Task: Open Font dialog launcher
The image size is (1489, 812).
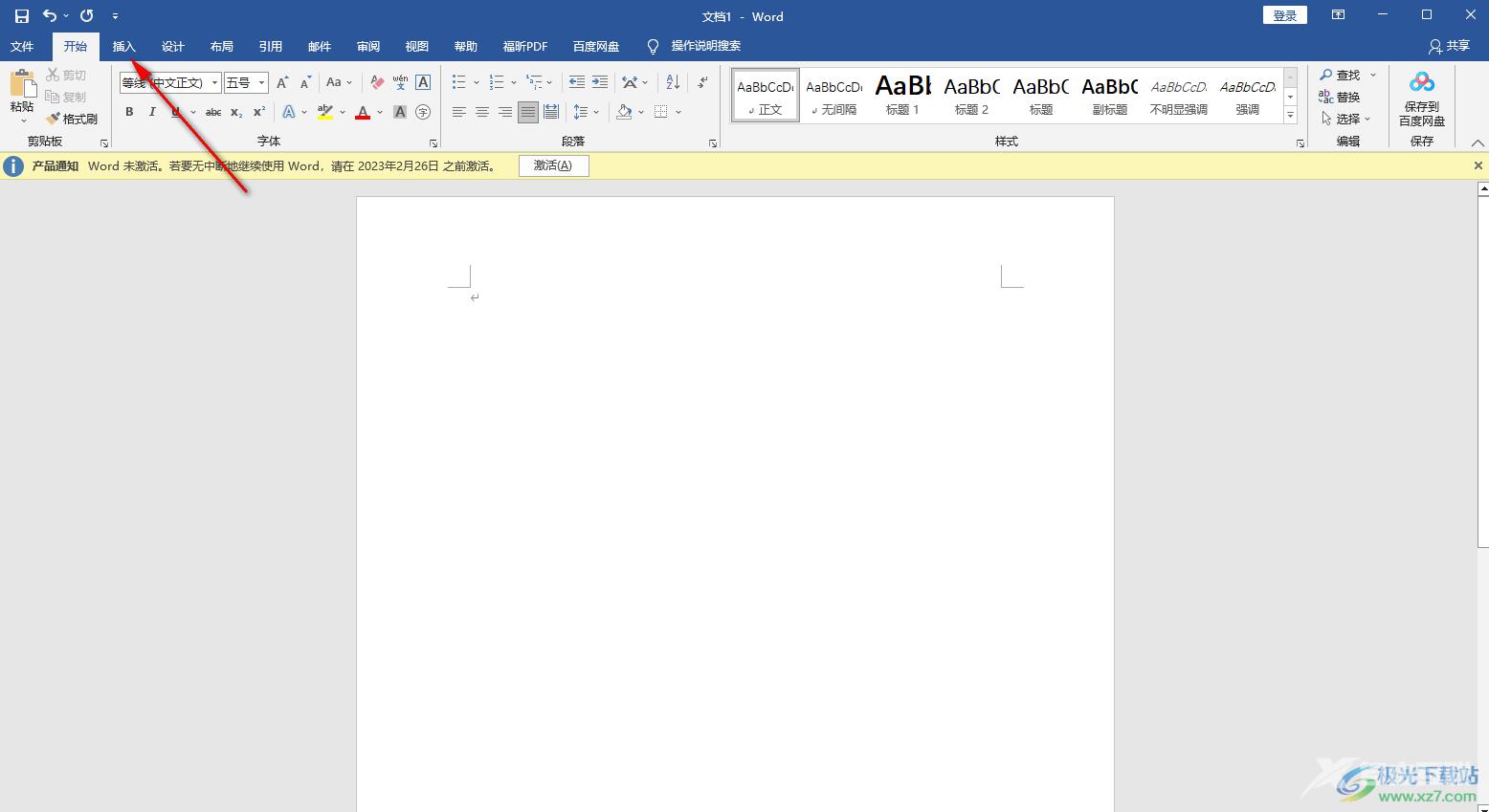Action: (x=433, y=143)
